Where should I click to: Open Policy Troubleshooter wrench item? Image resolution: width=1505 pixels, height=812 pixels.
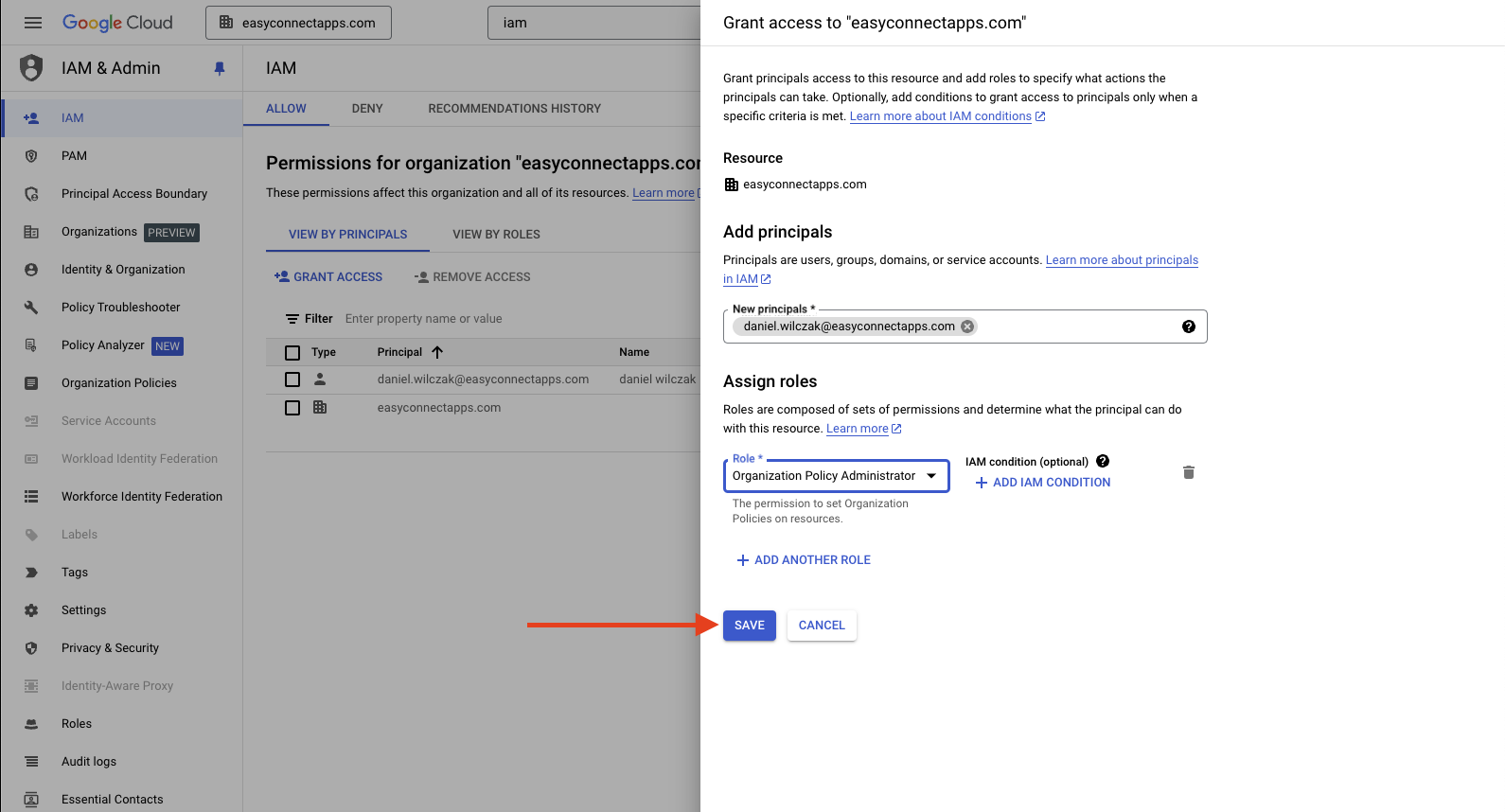(121, 308)
